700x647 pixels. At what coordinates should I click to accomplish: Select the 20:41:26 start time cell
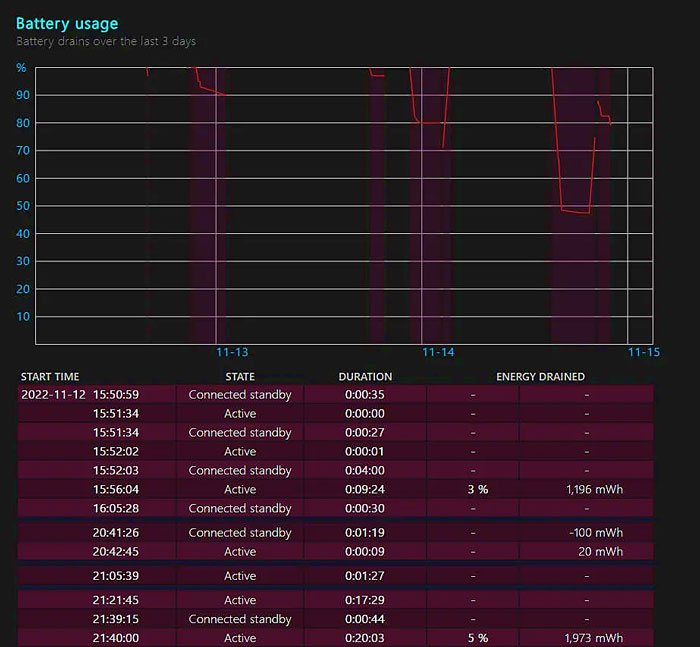(116, 533)
